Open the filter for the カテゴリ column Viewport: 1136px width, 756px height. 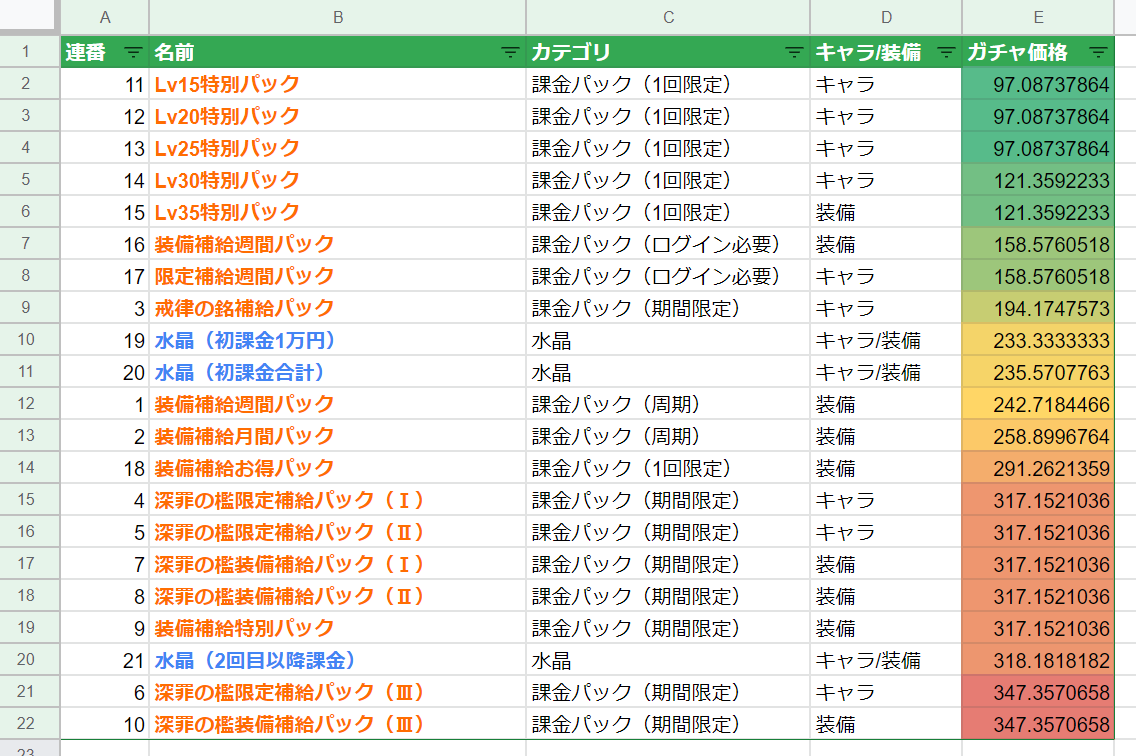791,52
